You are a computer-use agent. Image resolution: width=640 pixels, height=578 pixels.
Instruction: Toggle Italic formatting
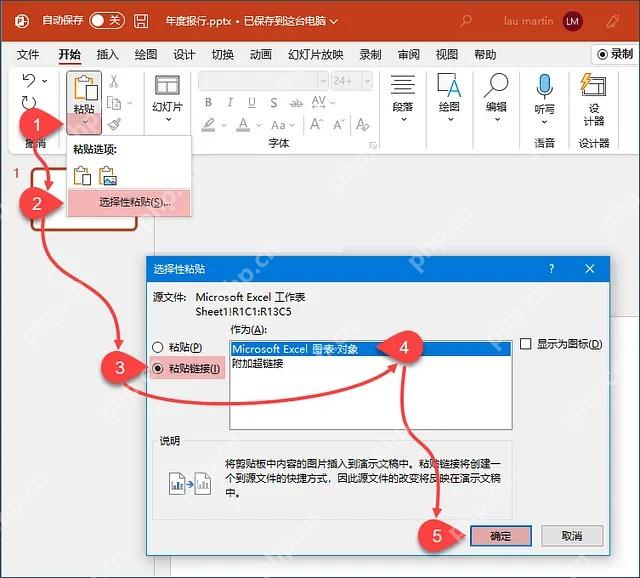[x=230, y=102]
